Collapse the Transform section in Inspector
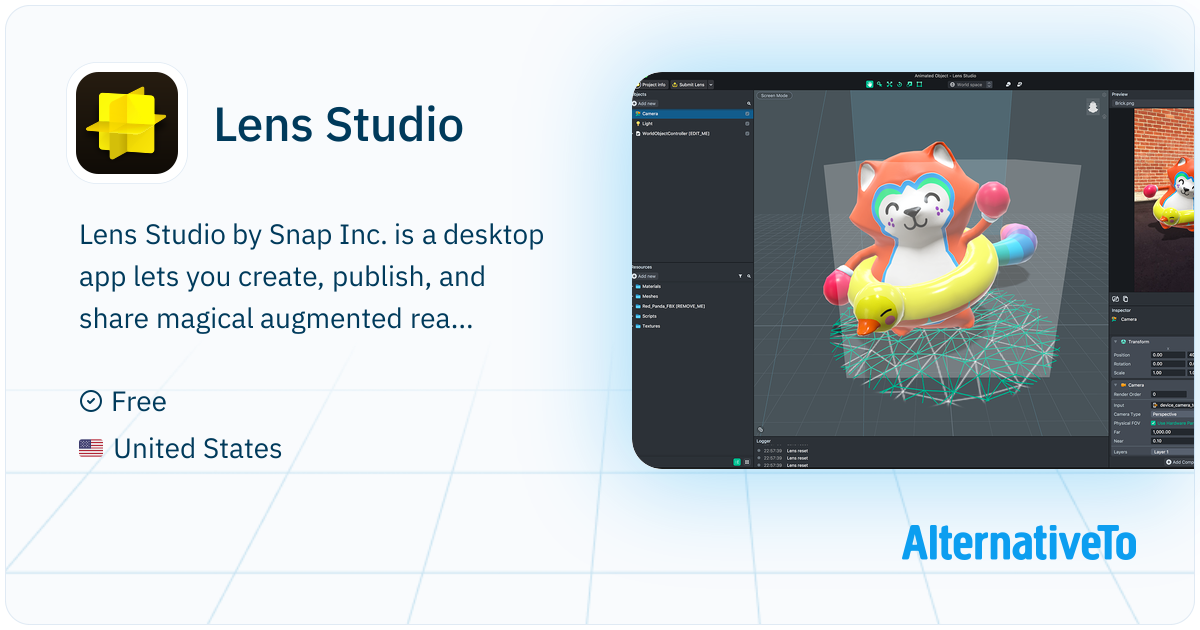Screen dimensions: 1200x630 pos(1115,342)
